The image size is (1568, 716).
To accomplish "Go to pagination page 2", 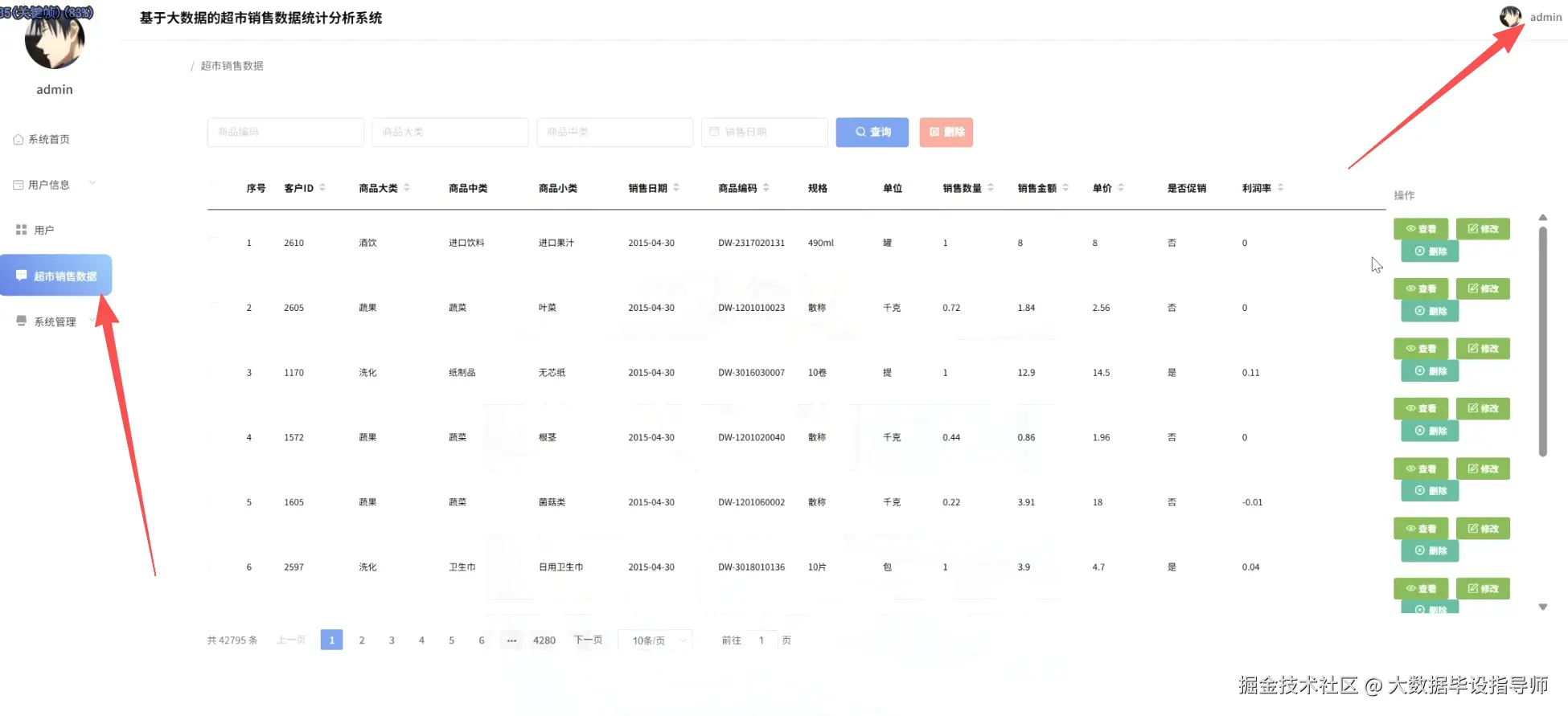I will click(362, 640).
